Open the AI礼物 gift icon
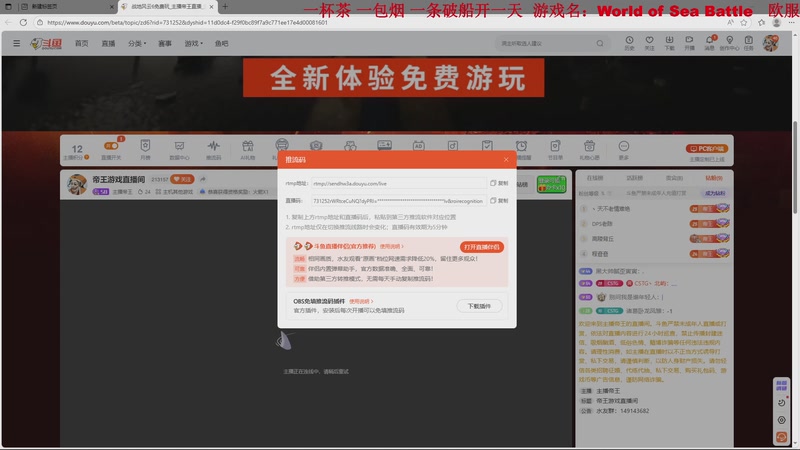Viewport: 800px width, 450px height. [x=247, y=150]
